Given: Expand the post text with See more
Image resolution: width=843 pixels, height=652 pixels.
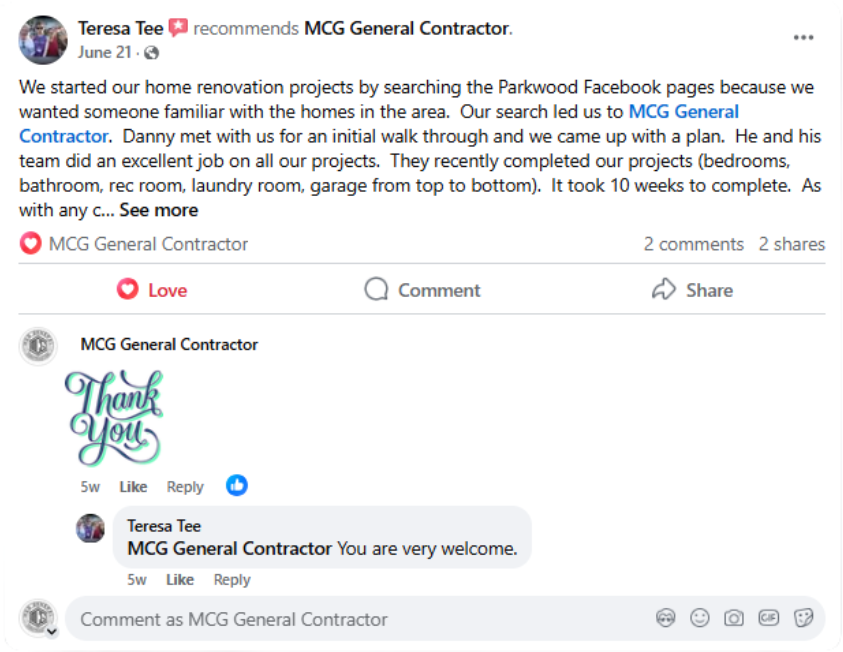Looking at the screenshot, I should 159,210.
